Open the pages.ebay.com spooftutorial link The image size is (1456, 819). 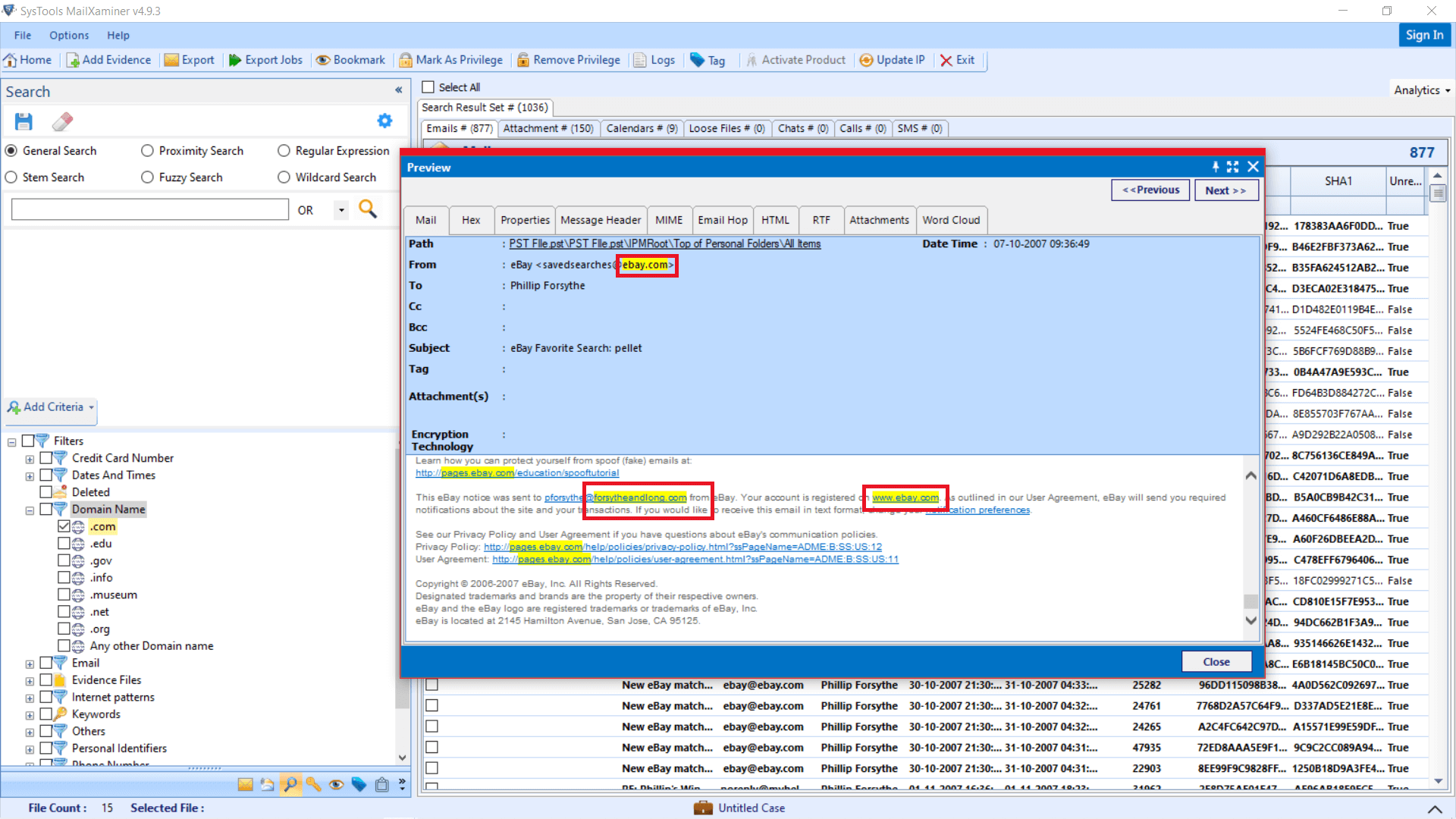(517, 472)
